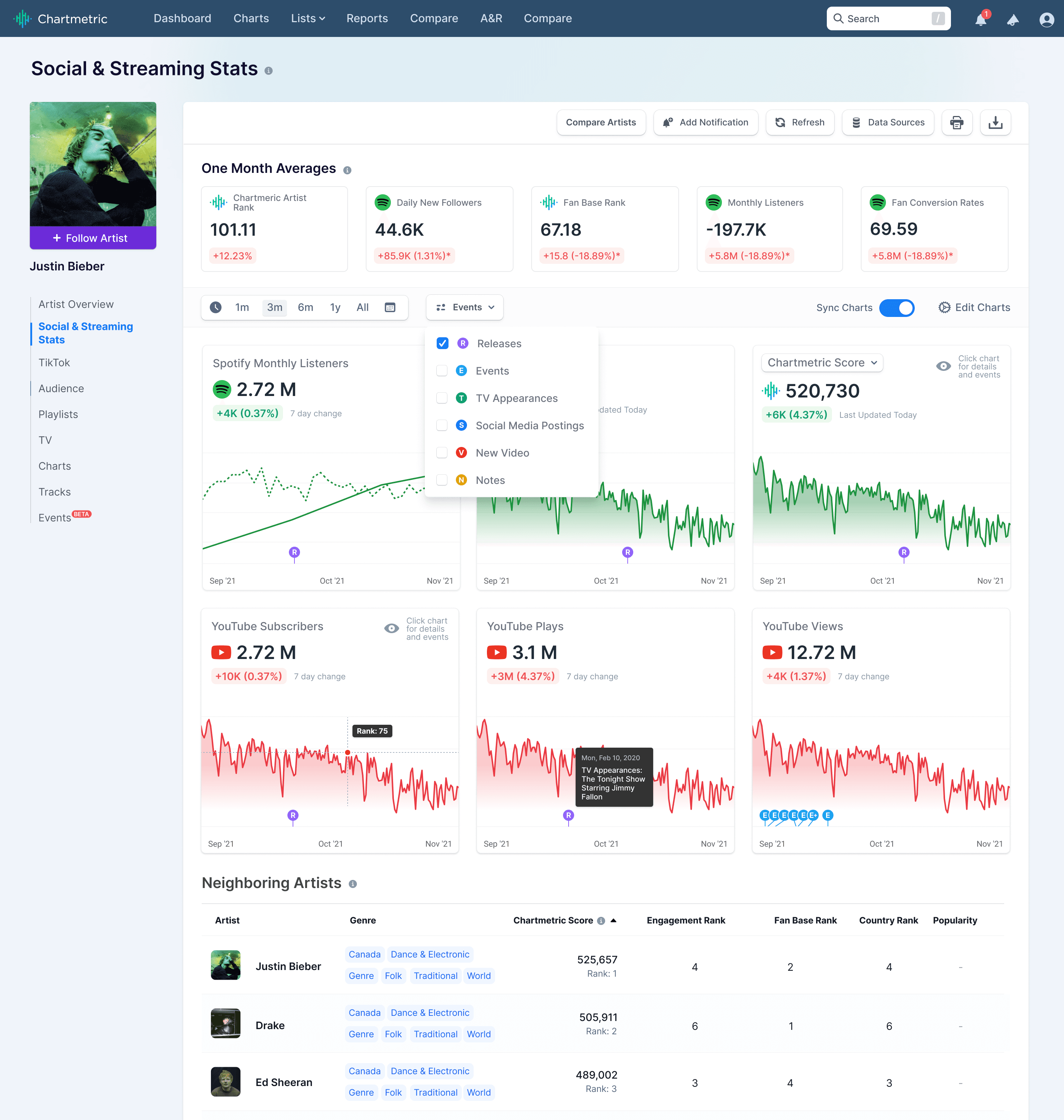Click the Chartmetric logo in header
Screen dimensions: 1064x1120
[x=61, y=19]
